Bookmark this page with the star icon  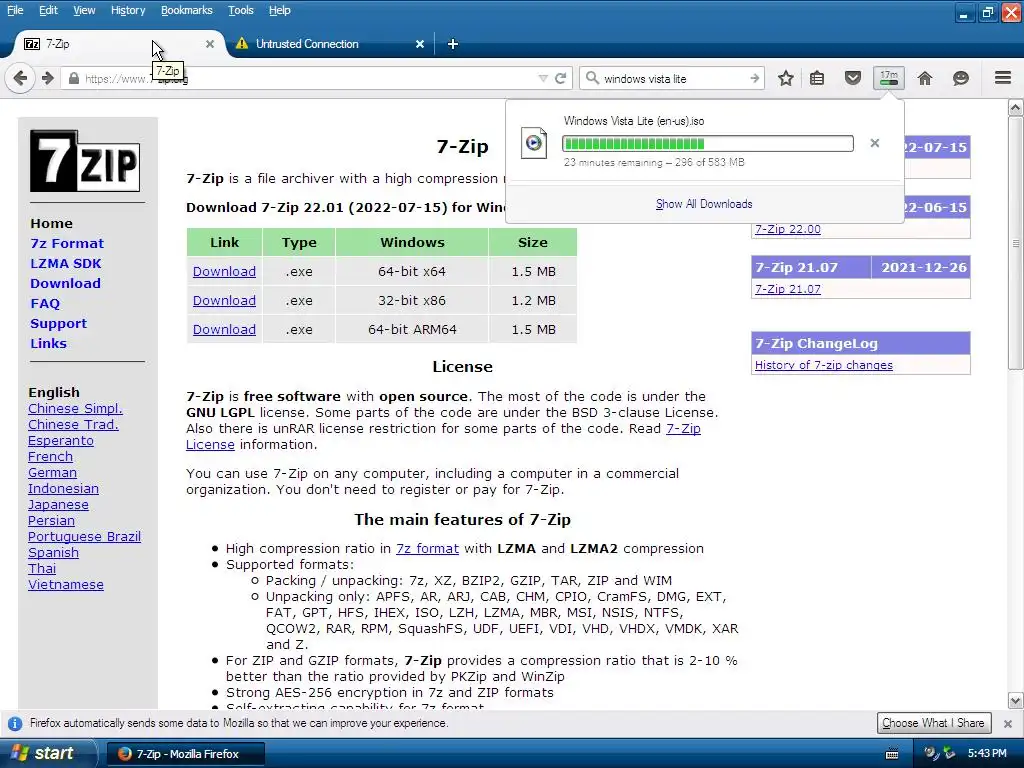pos(786,78)
